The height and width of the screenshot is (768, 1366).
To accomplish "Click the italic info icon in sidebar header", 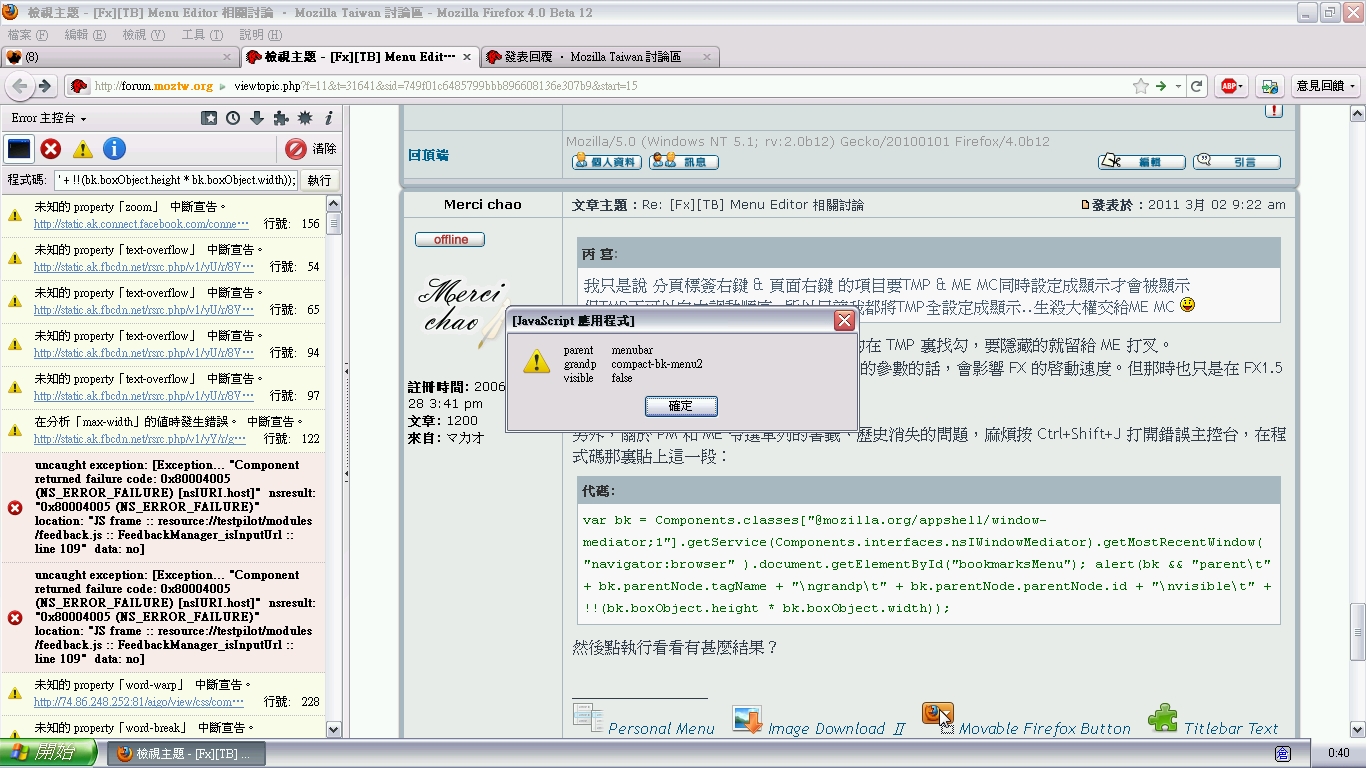I will pyautogui.click(x=328, y=118).
